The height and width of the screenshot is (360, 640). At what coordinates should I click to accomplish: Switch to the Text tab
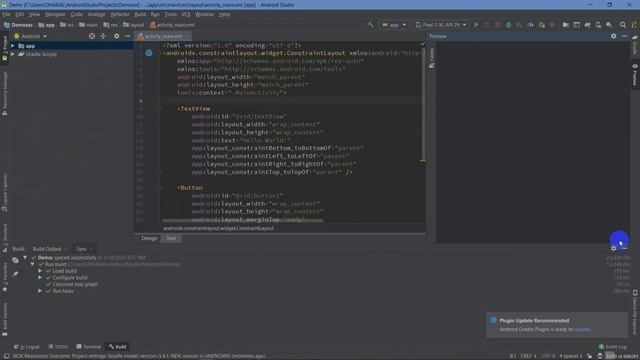pyautogui.click(x=171, y=238)
